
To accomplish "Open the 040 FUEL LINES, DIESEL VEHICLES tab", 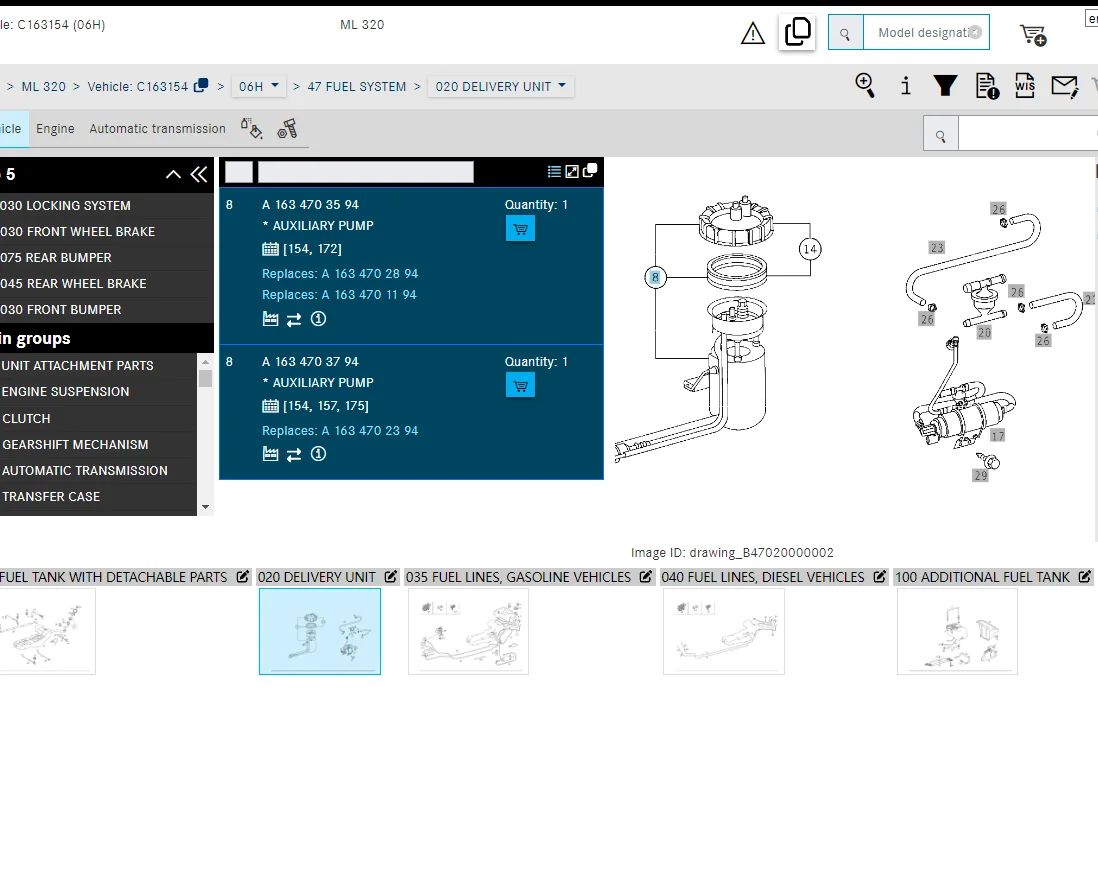I will 763,577.
